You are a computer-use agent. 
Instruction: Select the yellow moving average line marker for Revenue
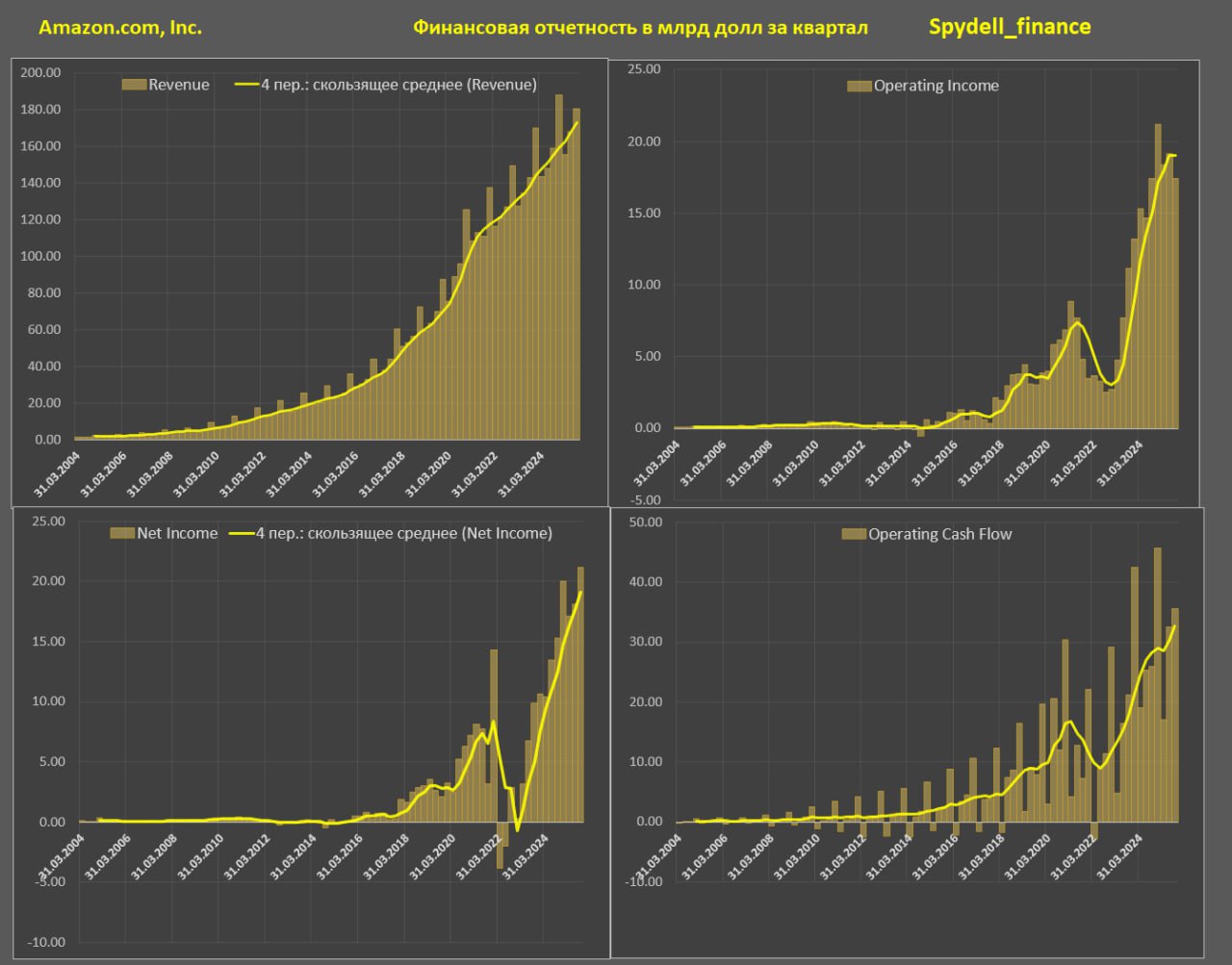[x=246, y=85]
